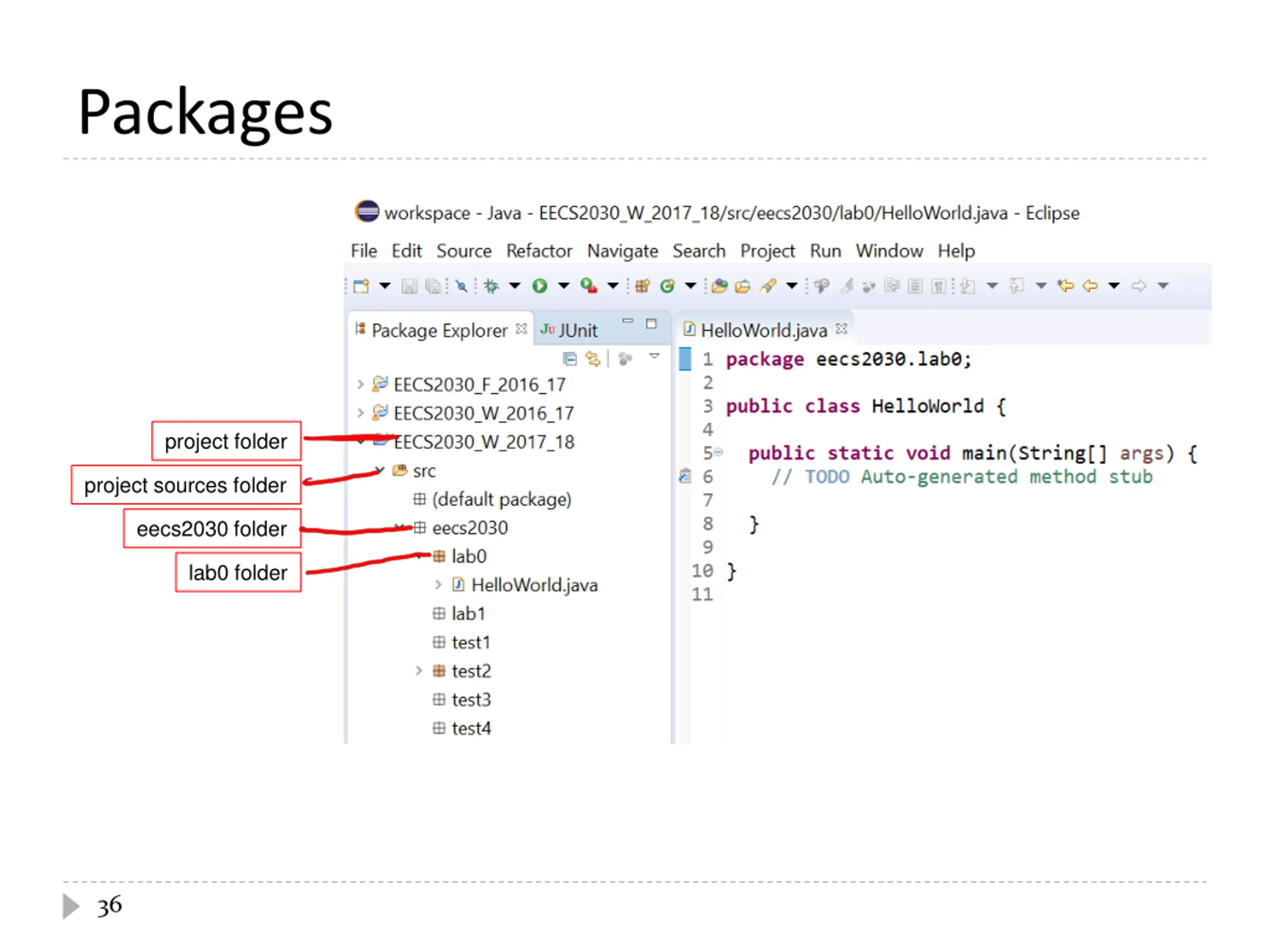This screenshot has width=1270, height=952.
Task: Switch to the JUnit tab
Action: click(x=569, y=330)
